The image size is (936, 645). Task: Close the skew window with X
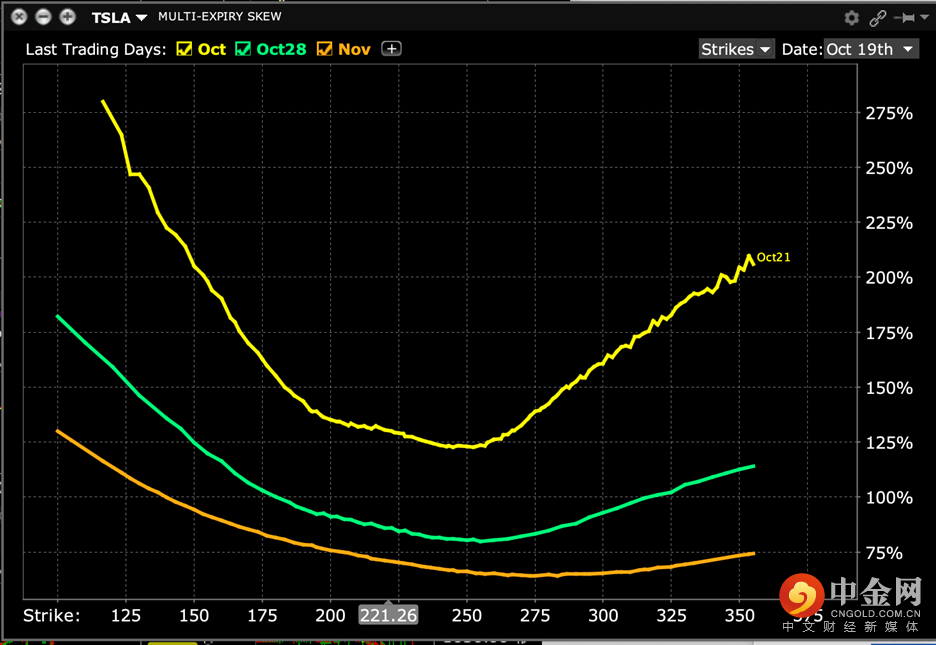19,17
